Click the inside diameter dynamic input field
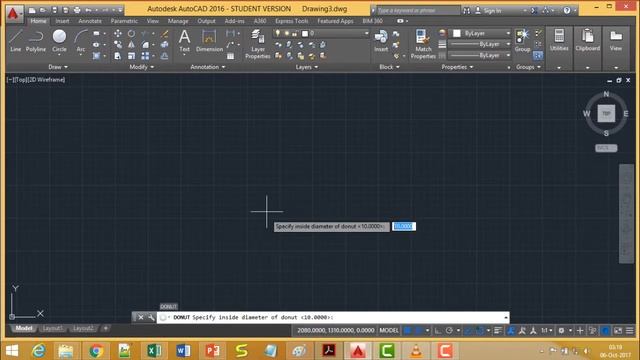Image resolution: width=640 pixels, height=360 pixels. 404,226
